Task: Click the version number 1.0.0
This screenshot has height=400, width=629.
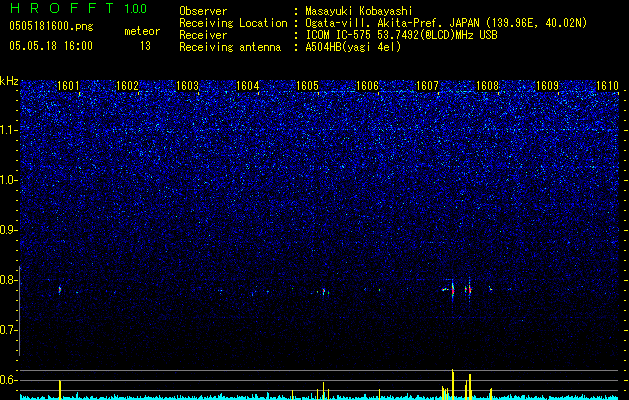Action: (136, 8)
